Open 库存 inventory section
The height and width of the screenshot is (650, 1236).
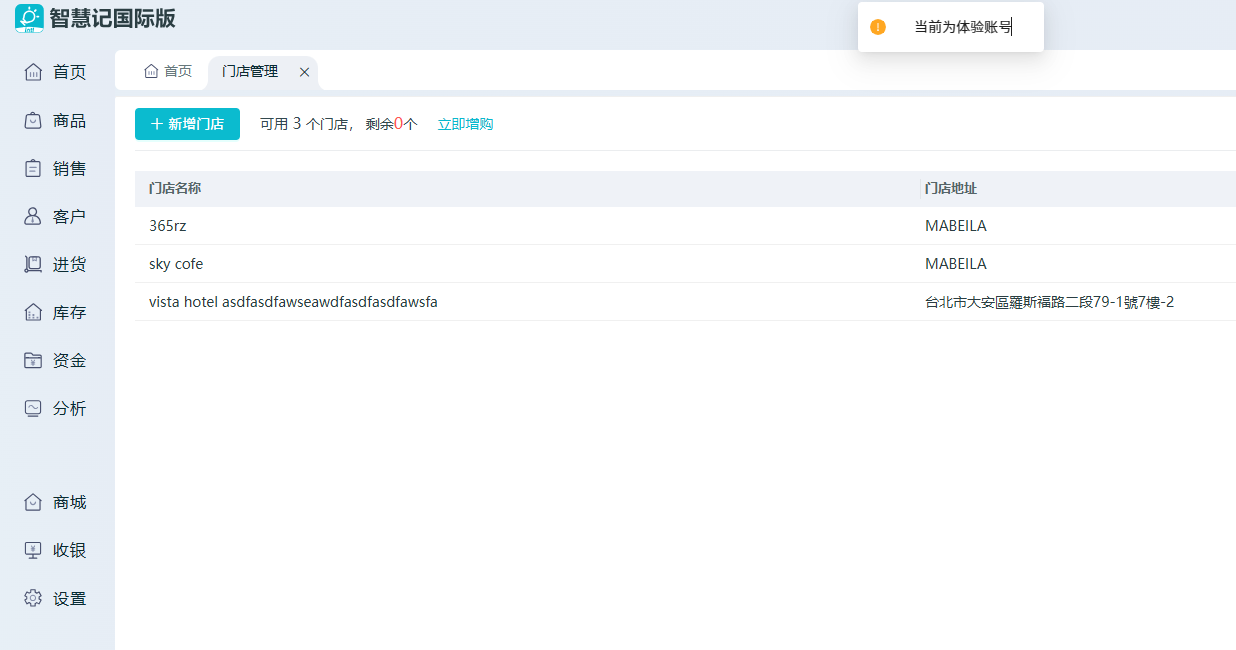pos(56,313)
